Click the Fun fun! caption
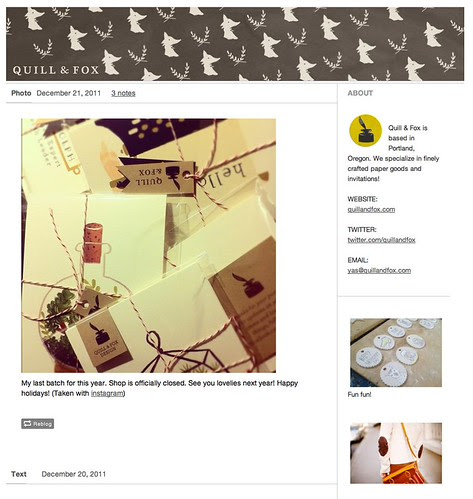Image resolution: width=473 pixels, height=499 pixels. click(359, 394)
